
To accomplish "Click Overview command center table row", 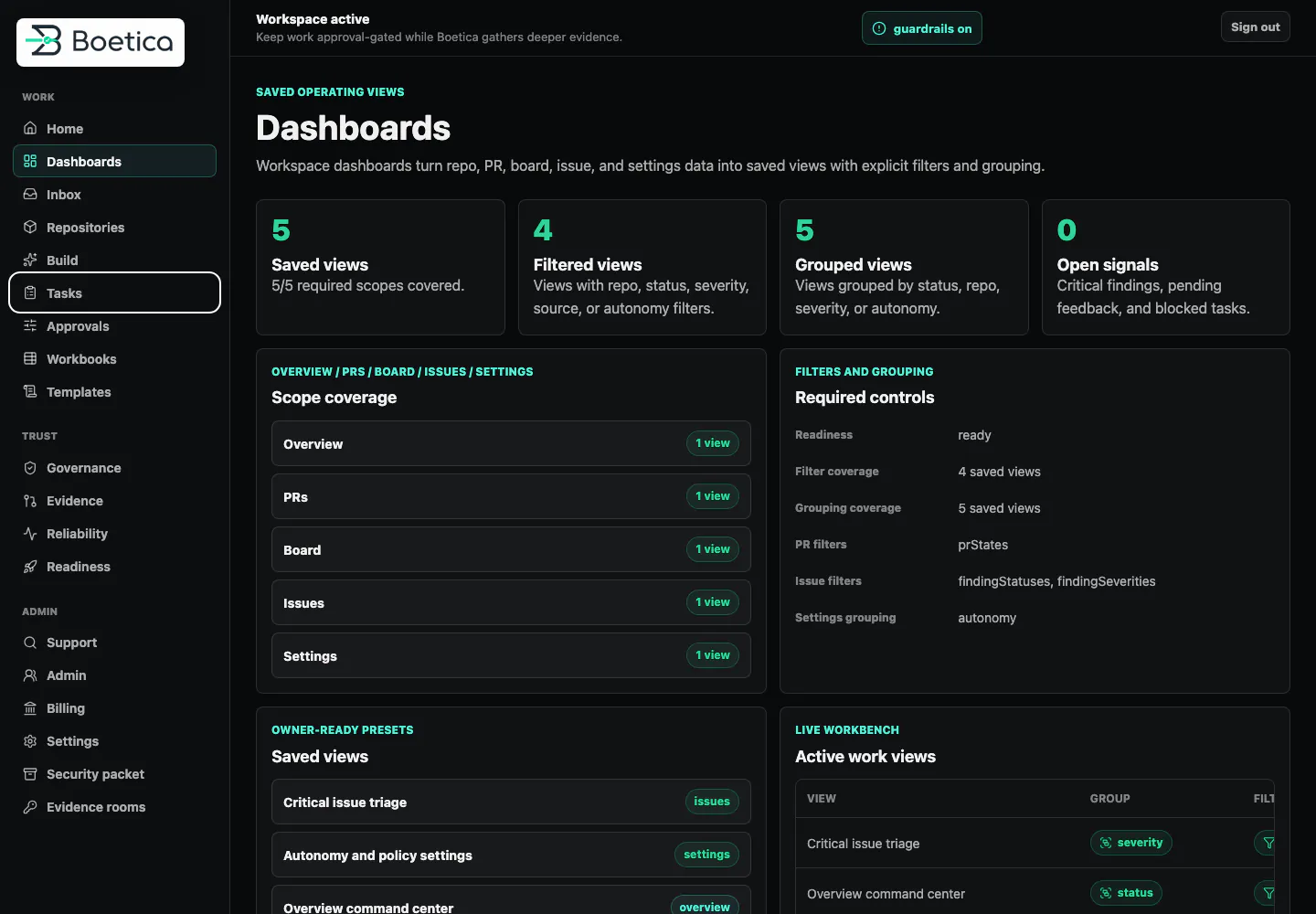I will pos(1035,893).
